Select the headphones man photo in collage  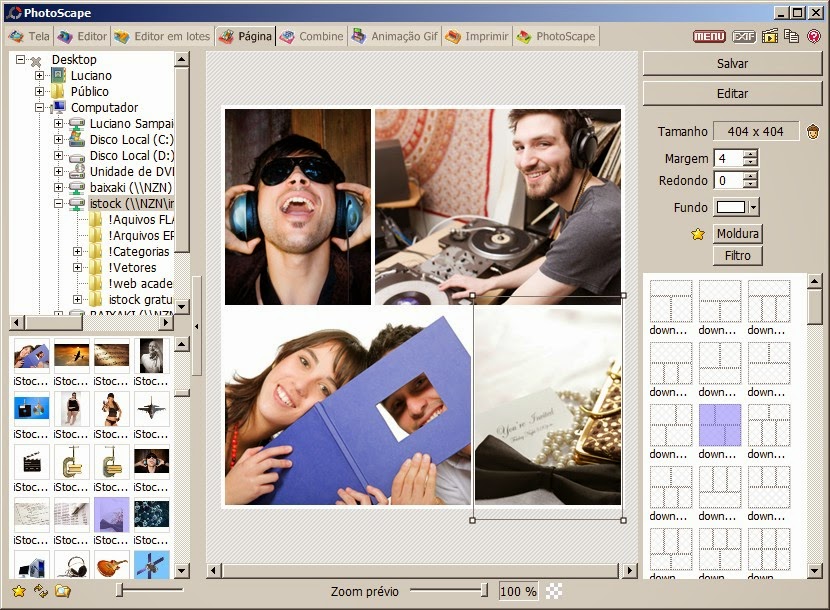(298, 207)
